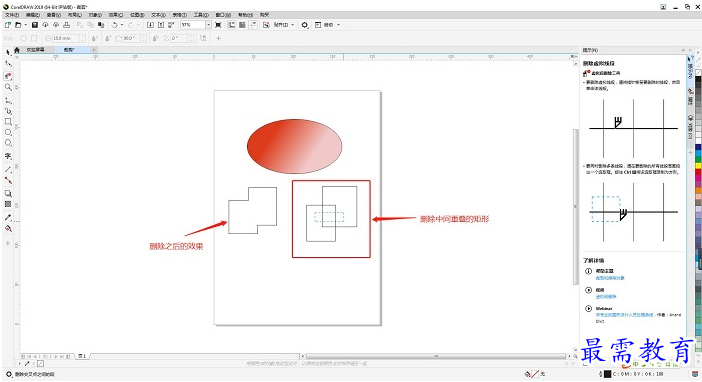Image resolution: width=702 pixels, height=382 pixels.
Task: Select the Freehand curve tool
Action: (8, 100)
